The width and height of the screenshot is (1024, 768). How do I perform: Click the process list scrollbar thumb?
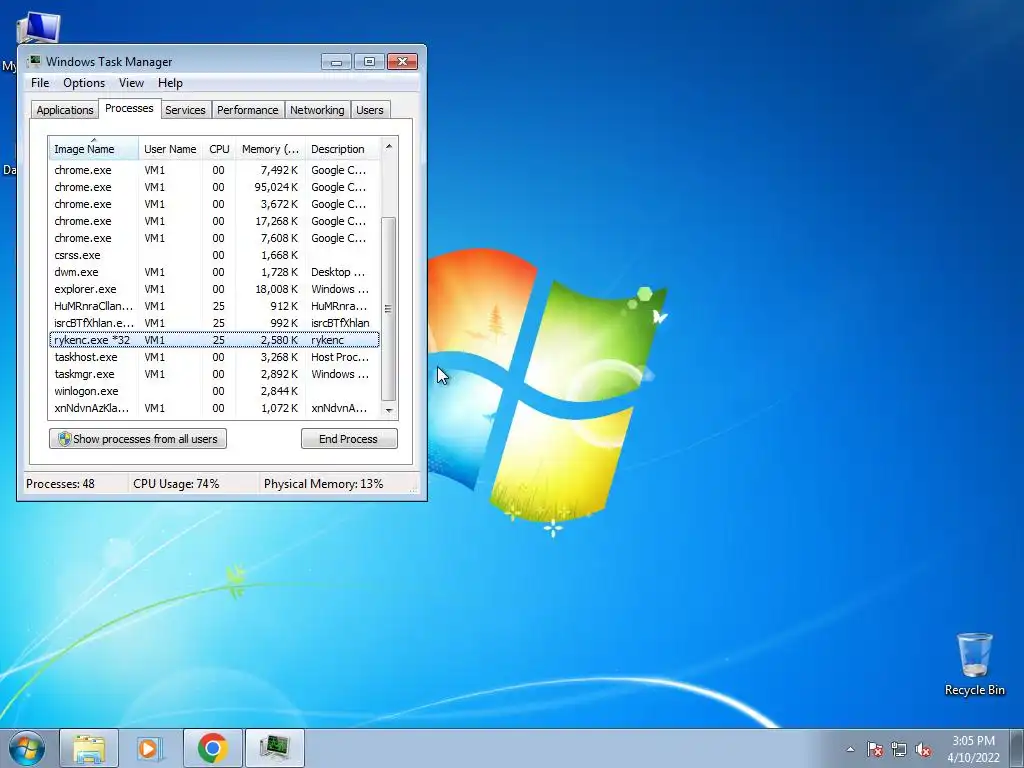(389, 309)
